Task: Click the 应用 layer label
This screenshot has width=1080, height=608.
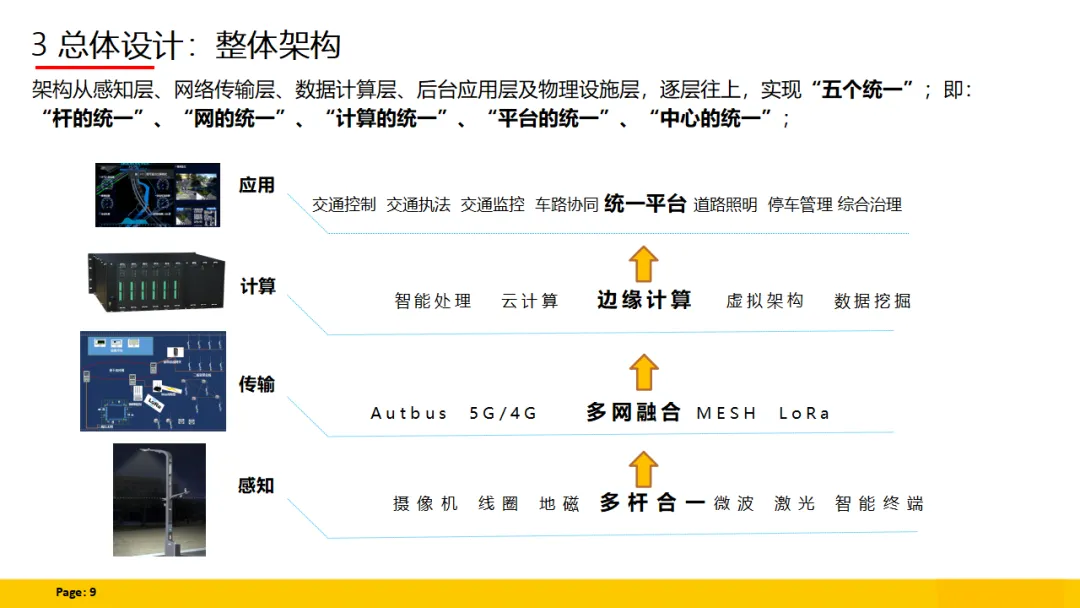Action: 257,185
